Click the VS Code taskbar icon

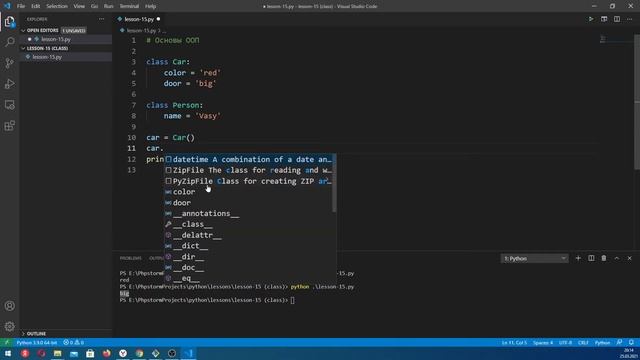pyautogui.click(x=188, y=353)
